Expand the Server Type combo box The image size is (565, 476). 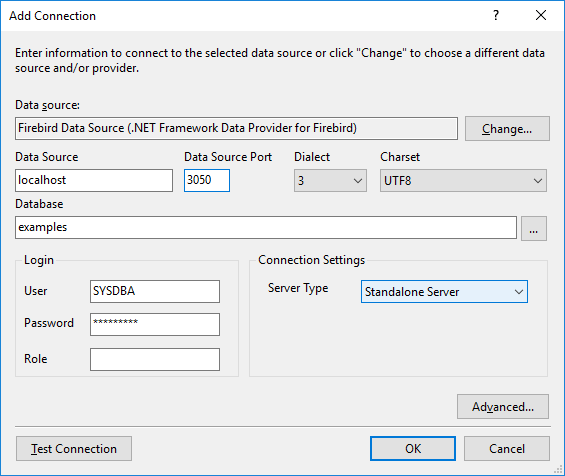tap(444, 292)
